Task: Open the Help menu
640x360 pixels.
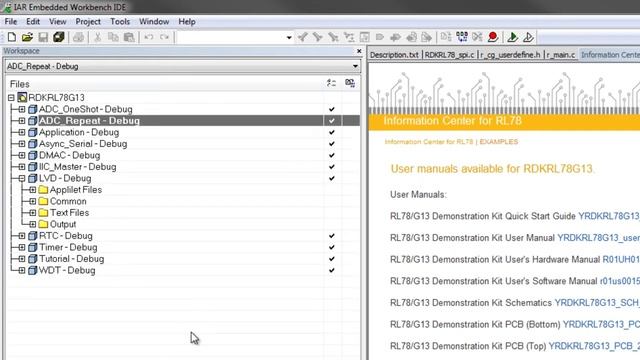Action: point(187,22)
